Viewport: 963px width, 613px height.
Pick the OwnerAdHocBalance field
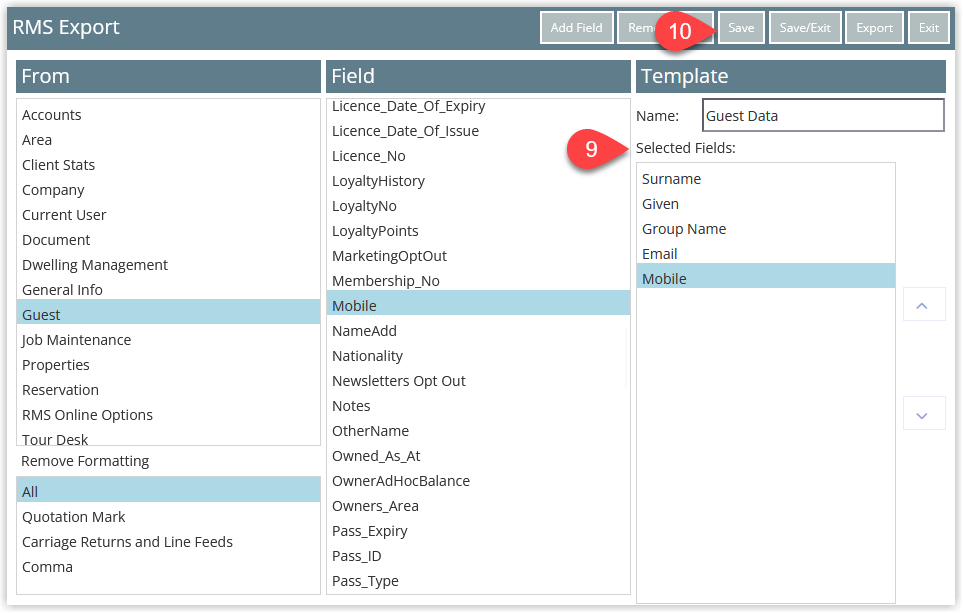(478, 481)
